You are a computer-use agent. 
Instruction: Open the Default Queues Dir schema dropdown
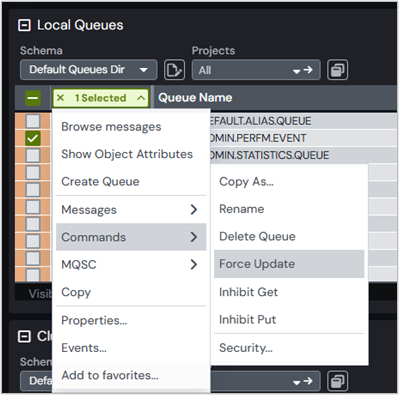[88, 70]
